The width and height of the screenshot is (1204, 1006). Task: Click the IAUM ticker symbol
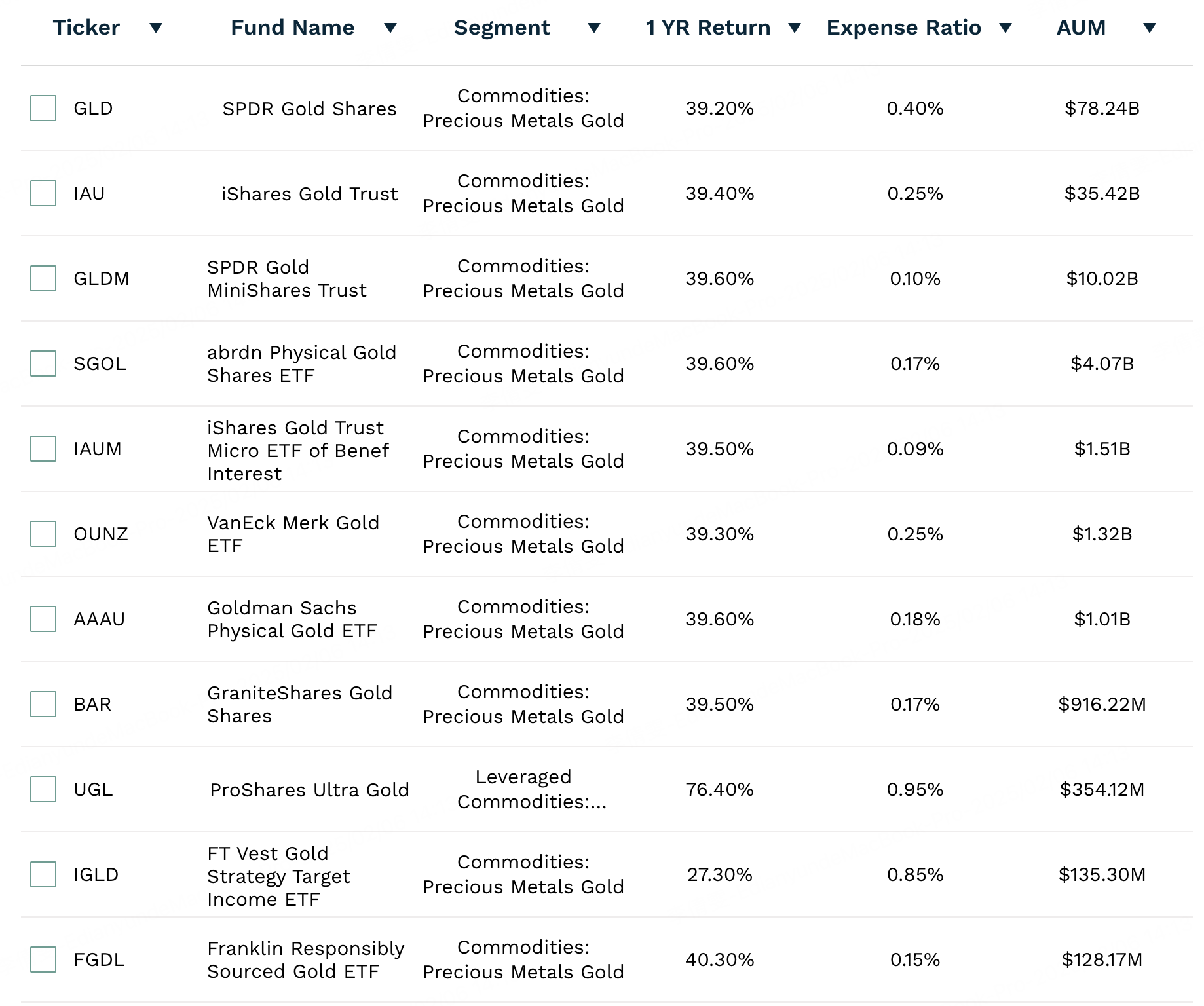[98, 449]
